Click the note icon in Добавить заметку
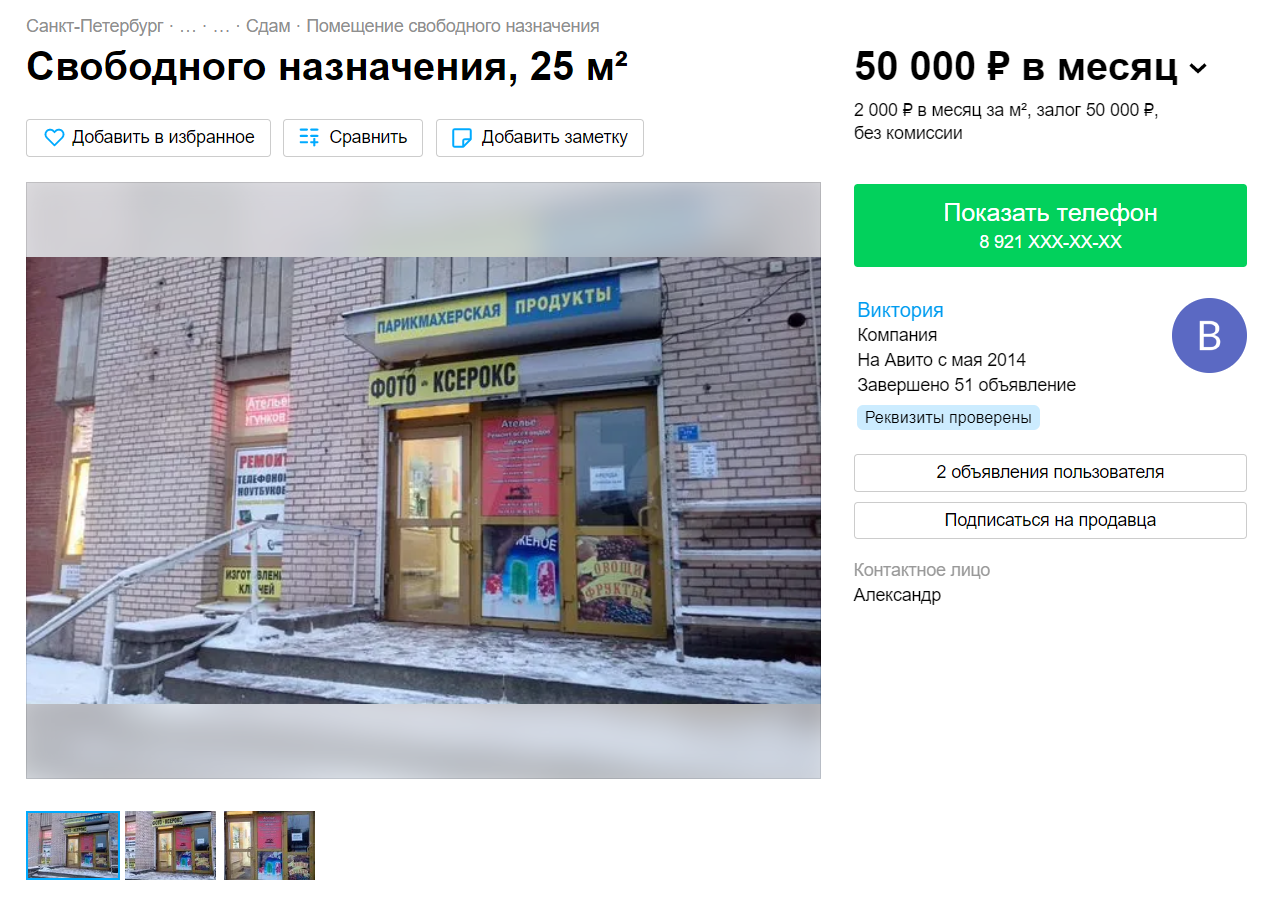The width and height of the screenshot is (1283, 901). (x=462, y=138)
